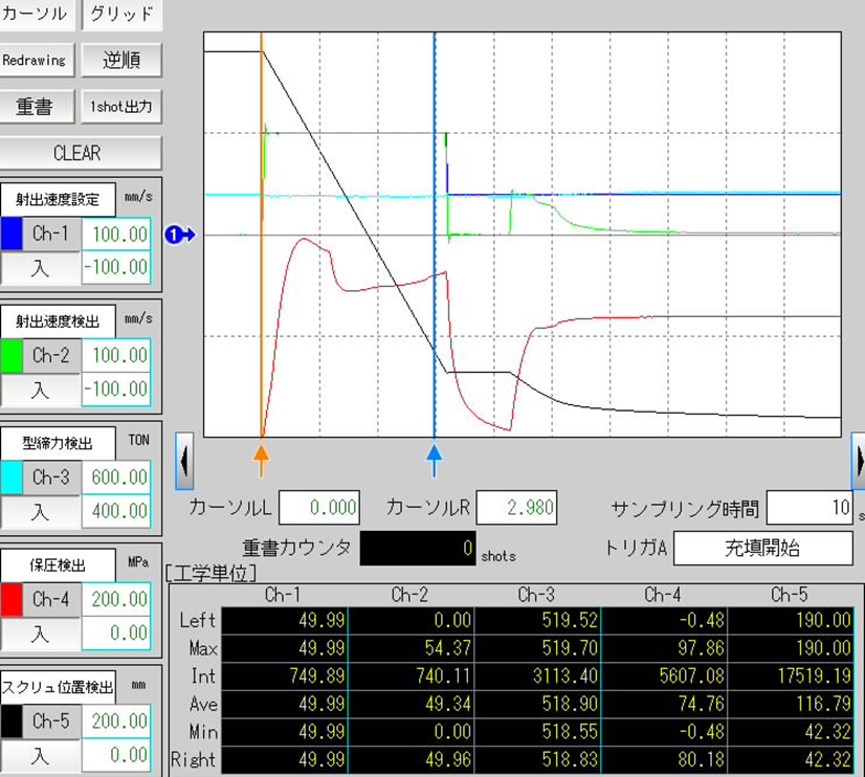Image resolution: width=865 pixels, height=777 pixels.
Task: Toggle the 入 switch under Ch-4
Action: click(40, 634)
